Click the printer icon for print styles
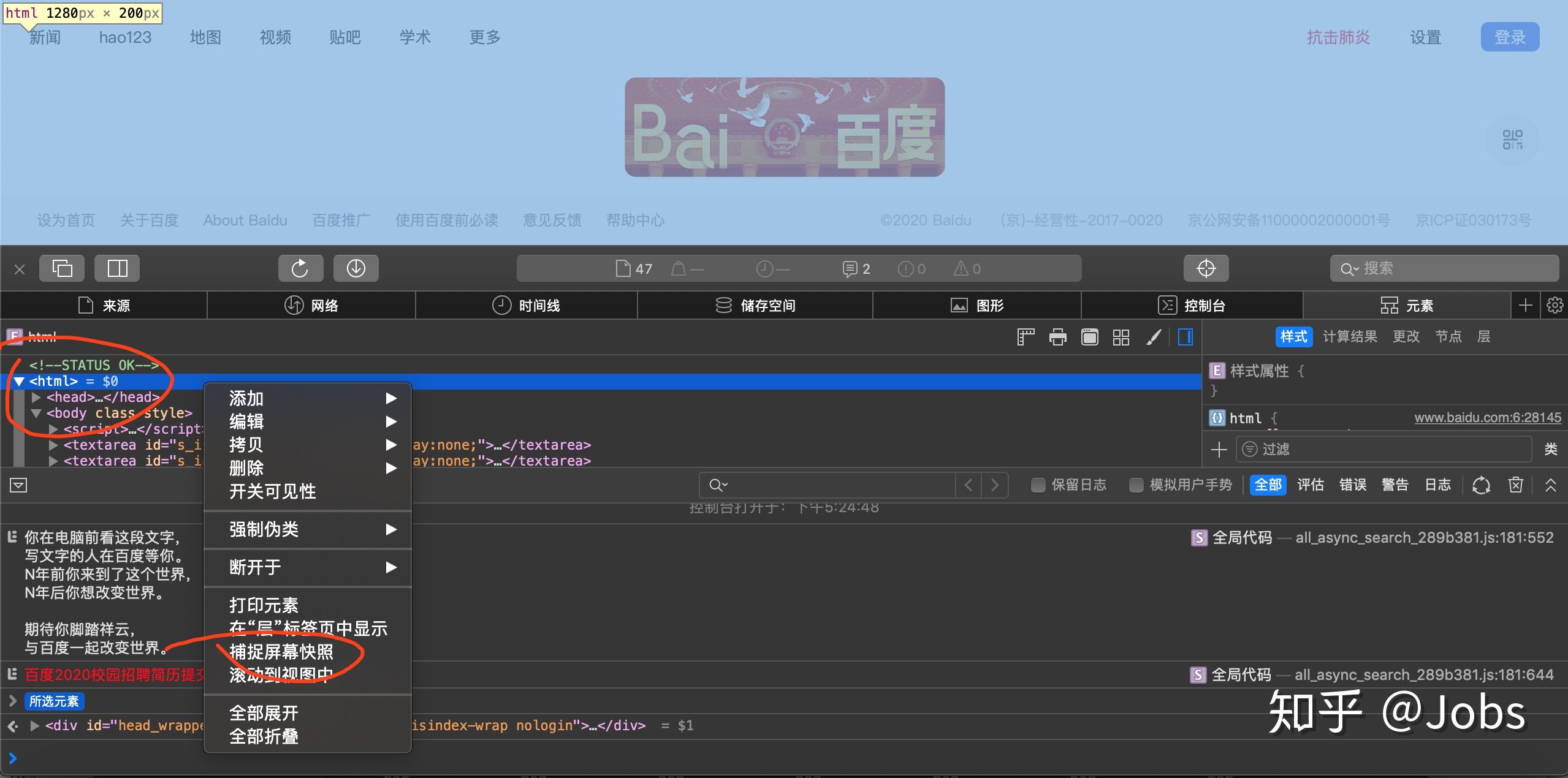Image resolution: width=1568 pixels, height=778 pixels. [x=1057, y=337]
